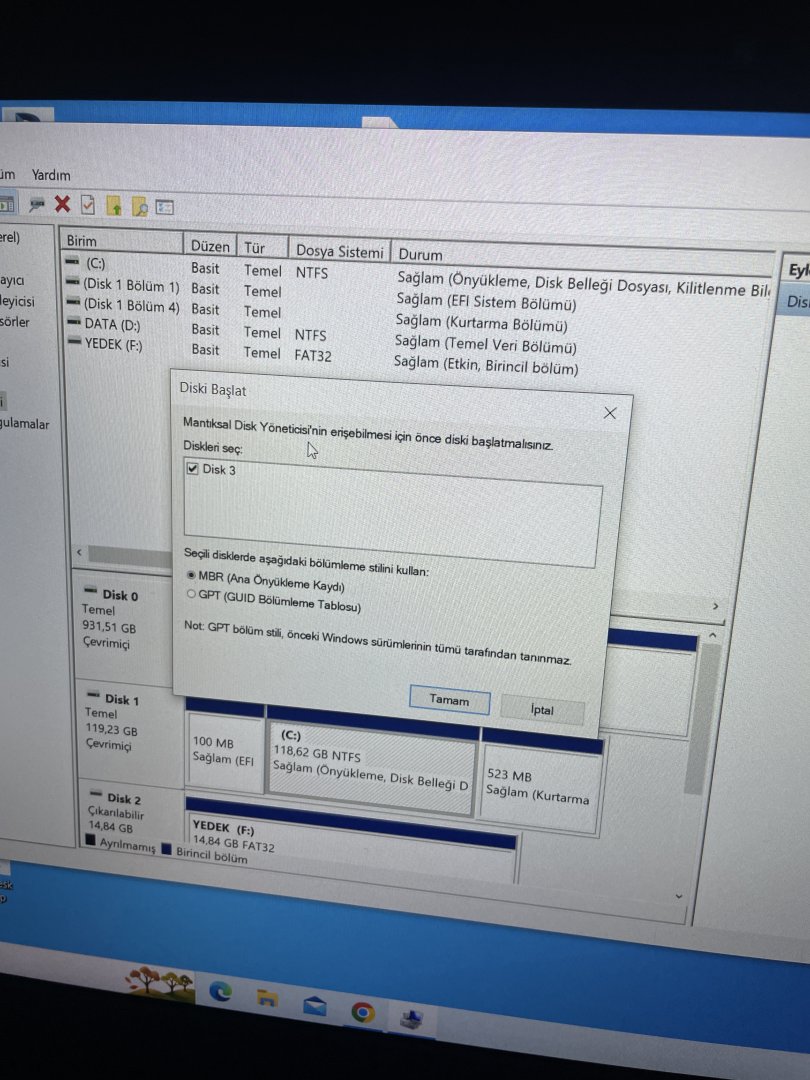This screenshot has width=810, height=1080.
Task: Select the (Disk 1 Bölüm 4) volume row
Action: 131,304
